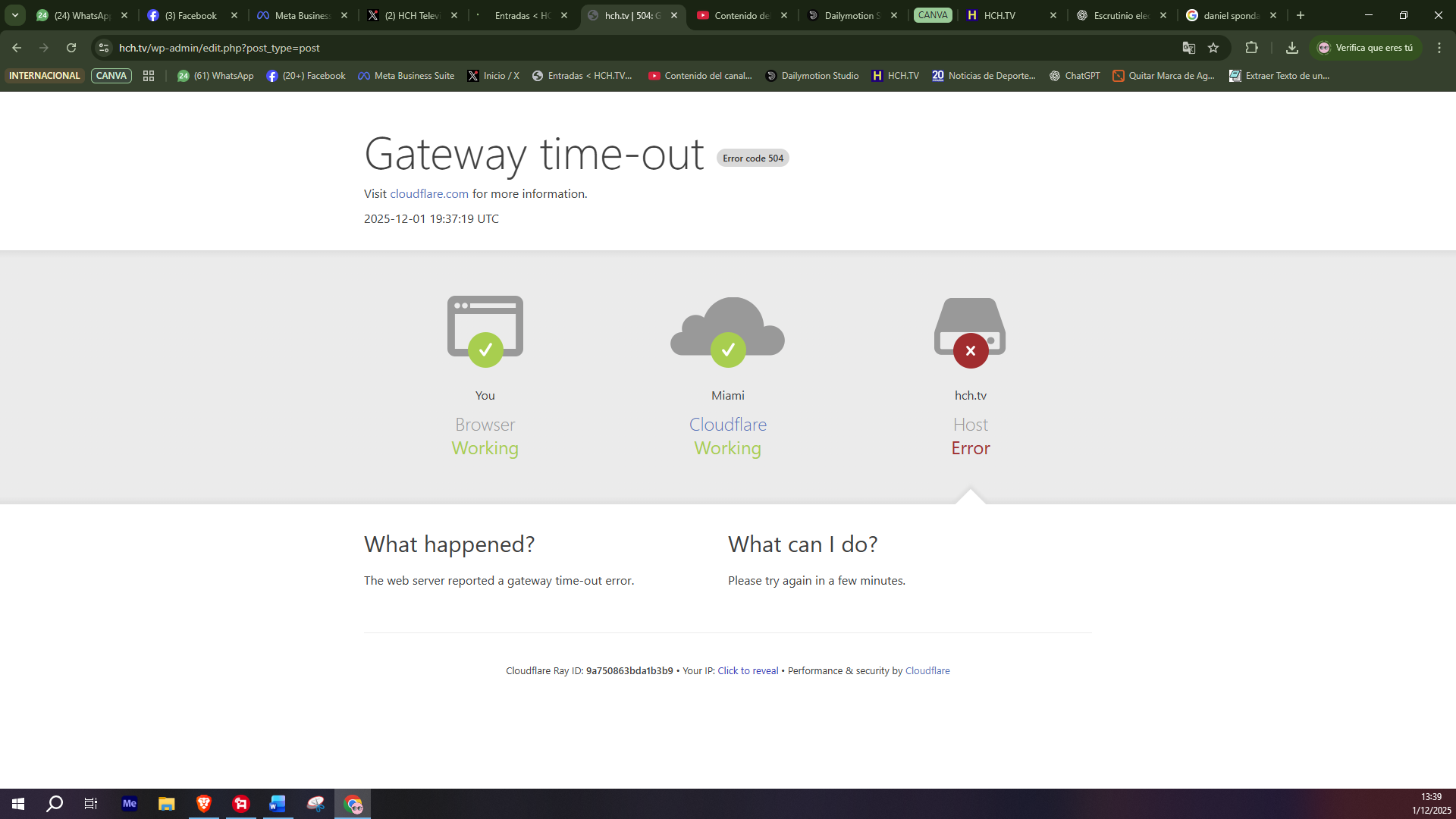Switch to the HCH Televisión X tab
The image size is (1456, 819).
pyautogui.click(x=413, y=15)
